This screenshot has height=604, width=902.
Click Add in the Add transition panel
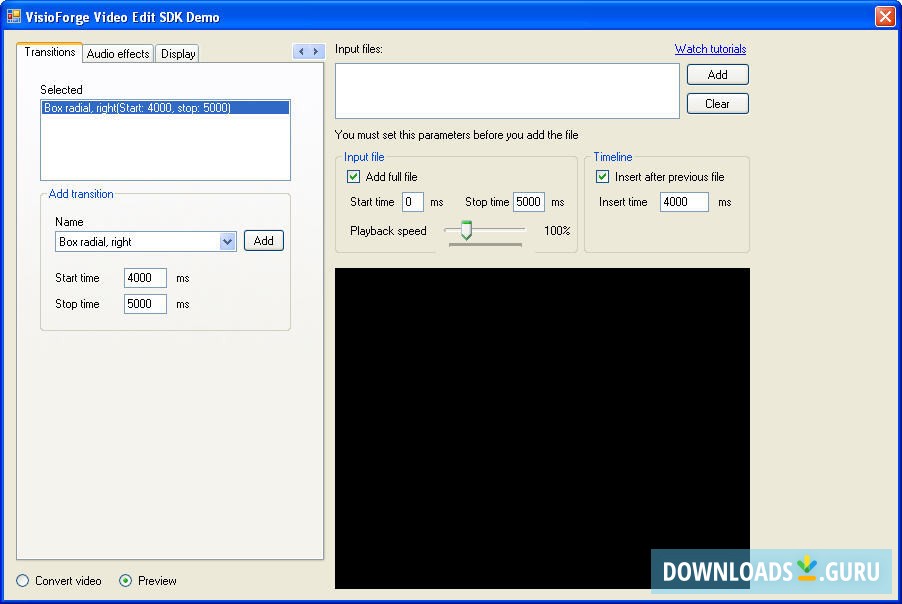pos(263,240)
